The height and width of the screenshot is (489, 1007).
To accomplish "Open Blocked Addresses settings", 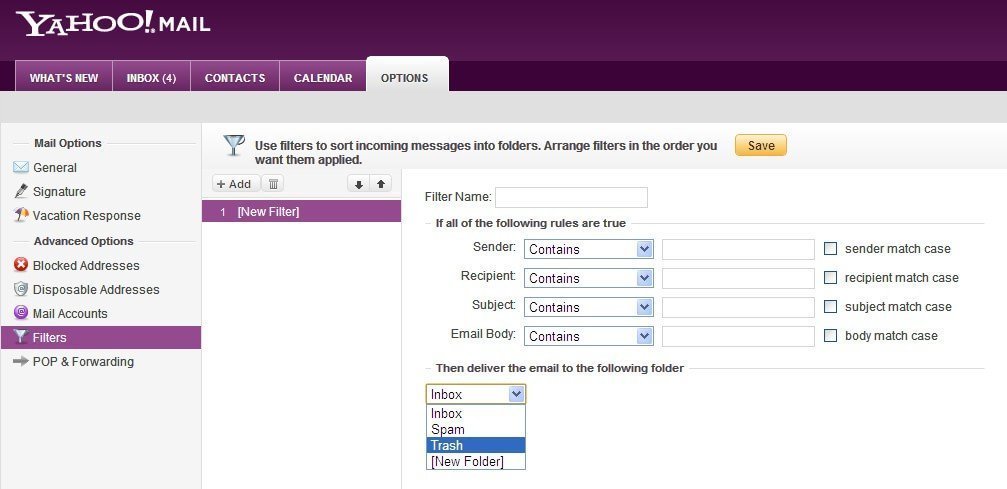I will [x=86, y=265].
